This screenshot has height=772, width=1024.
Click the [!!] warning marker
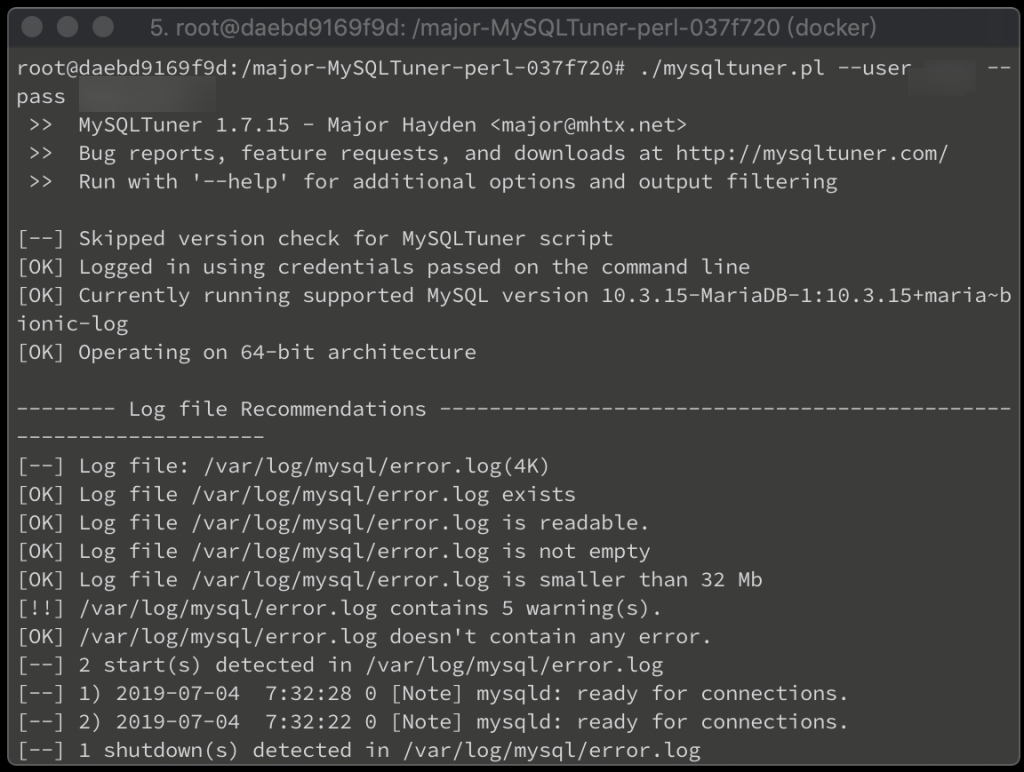click(40, 609)
